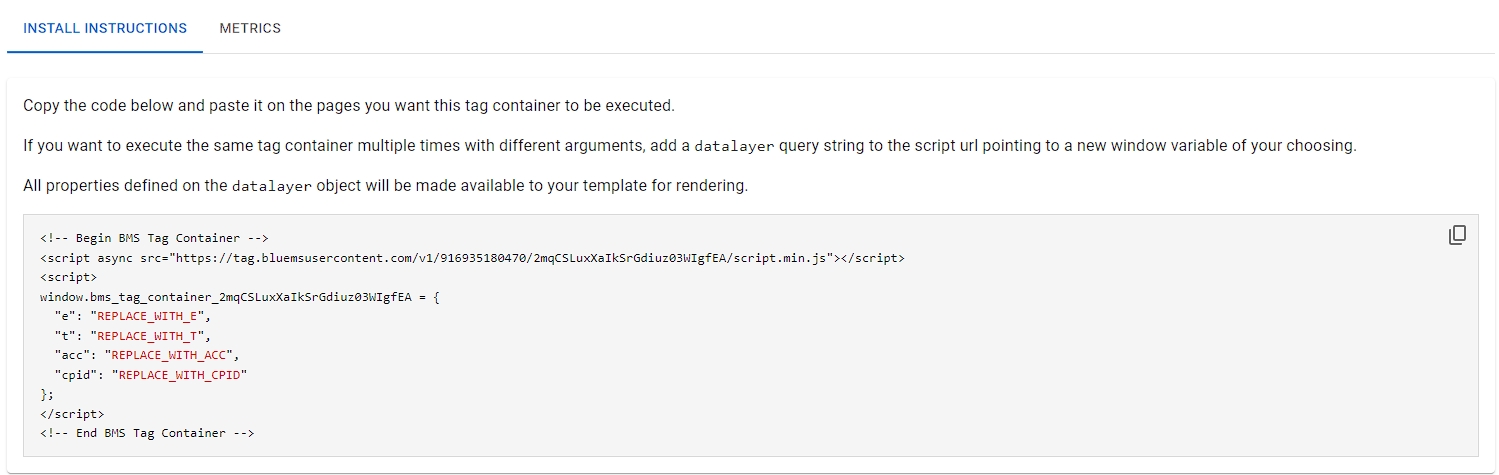Copy the tag container code to clipboard
1499x475 pixels.
1457,236
